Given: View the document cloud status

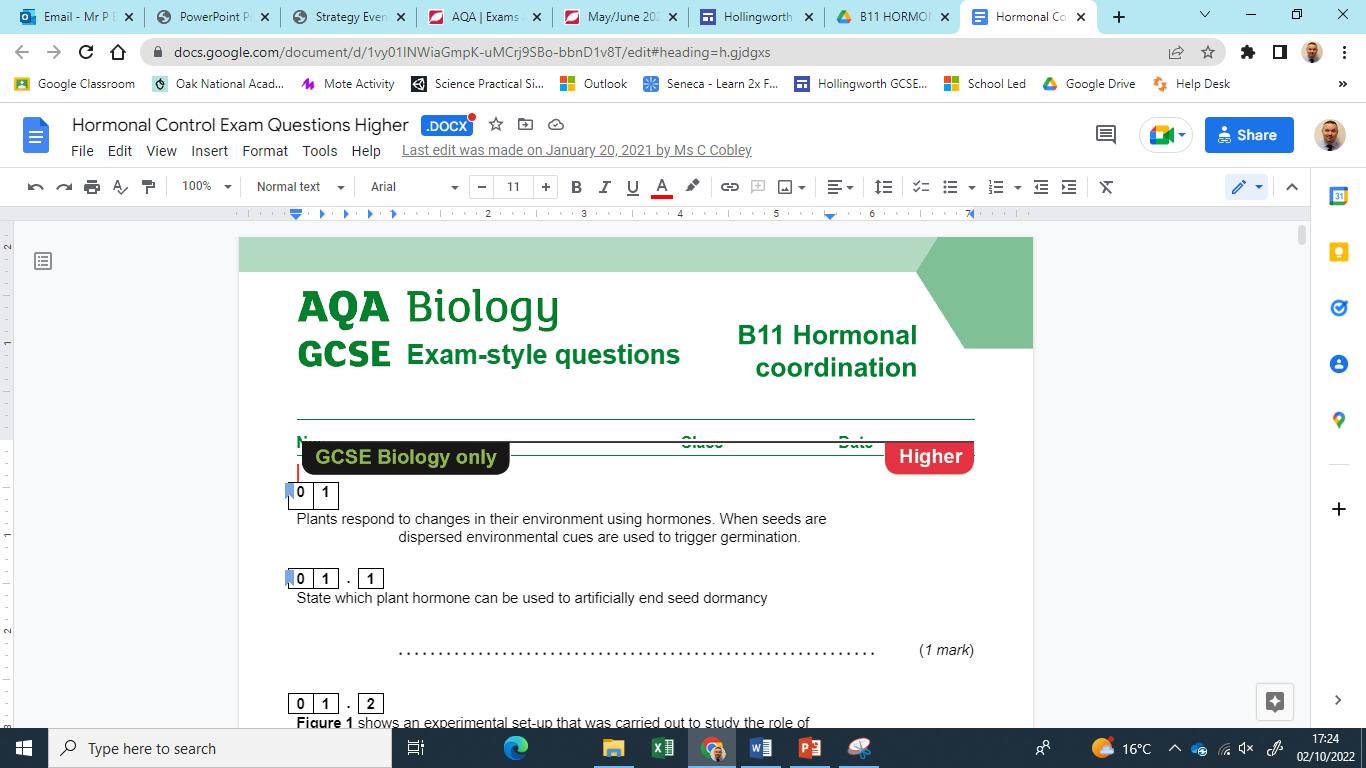Looking at the screenshot, I should coord(556,125).
